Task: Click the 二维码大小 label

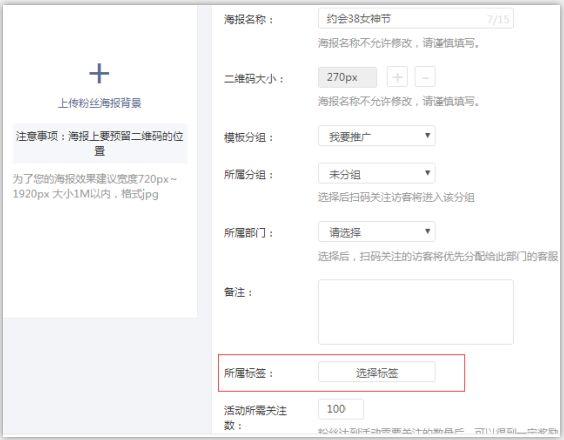Action: 254,78
